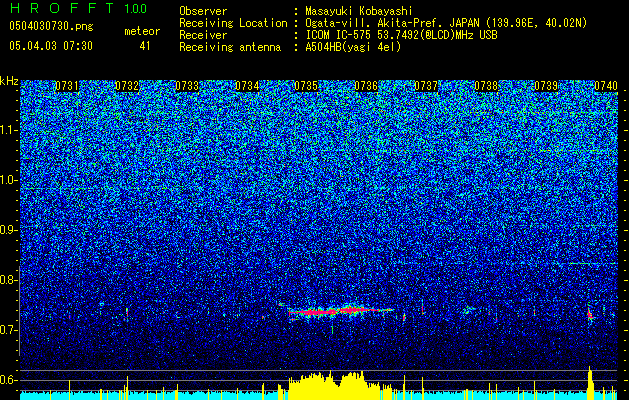This screenshot has height=400, width=629.
Task: Select the 0733 time marker
Action: point(187,86)
